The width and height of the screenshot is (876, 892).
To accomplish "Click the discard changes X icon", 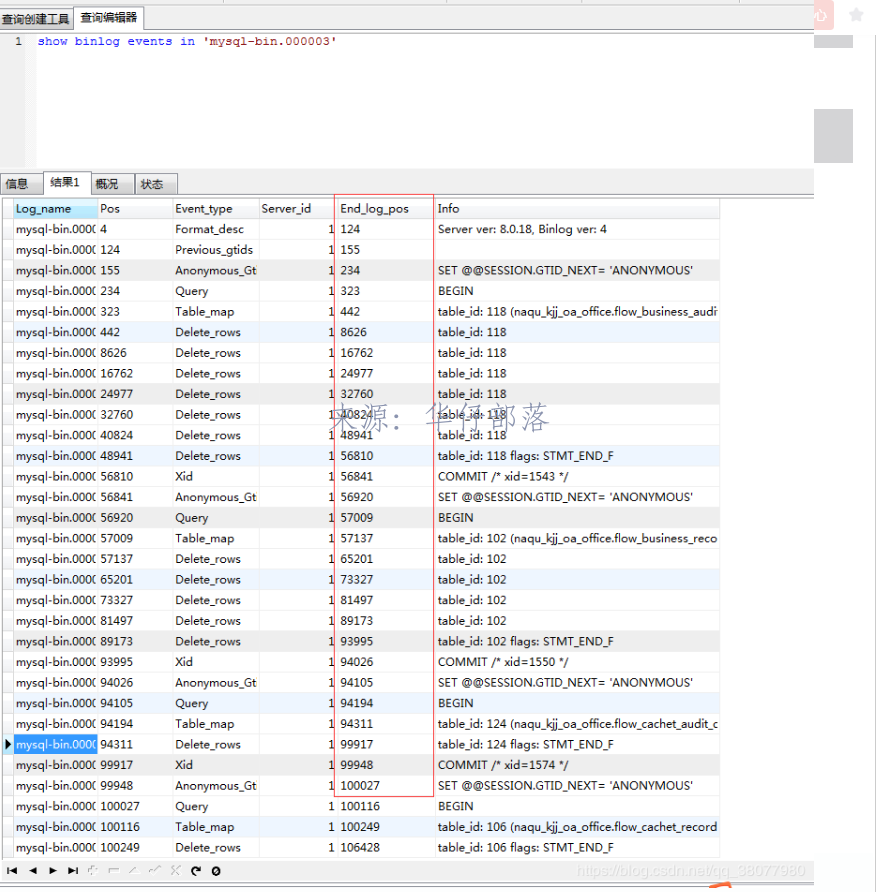I will point(175,870).
